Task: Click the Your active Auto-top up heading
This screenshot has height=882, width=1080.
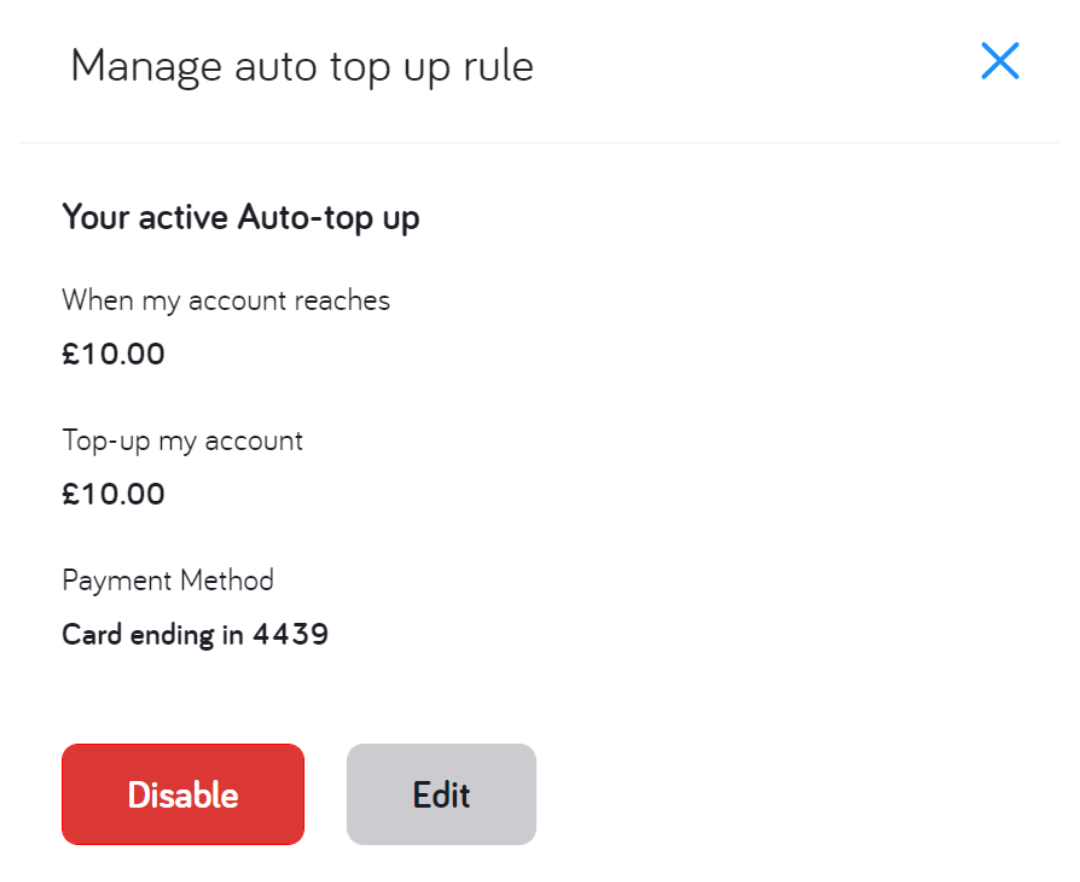Action: (241, 217)
